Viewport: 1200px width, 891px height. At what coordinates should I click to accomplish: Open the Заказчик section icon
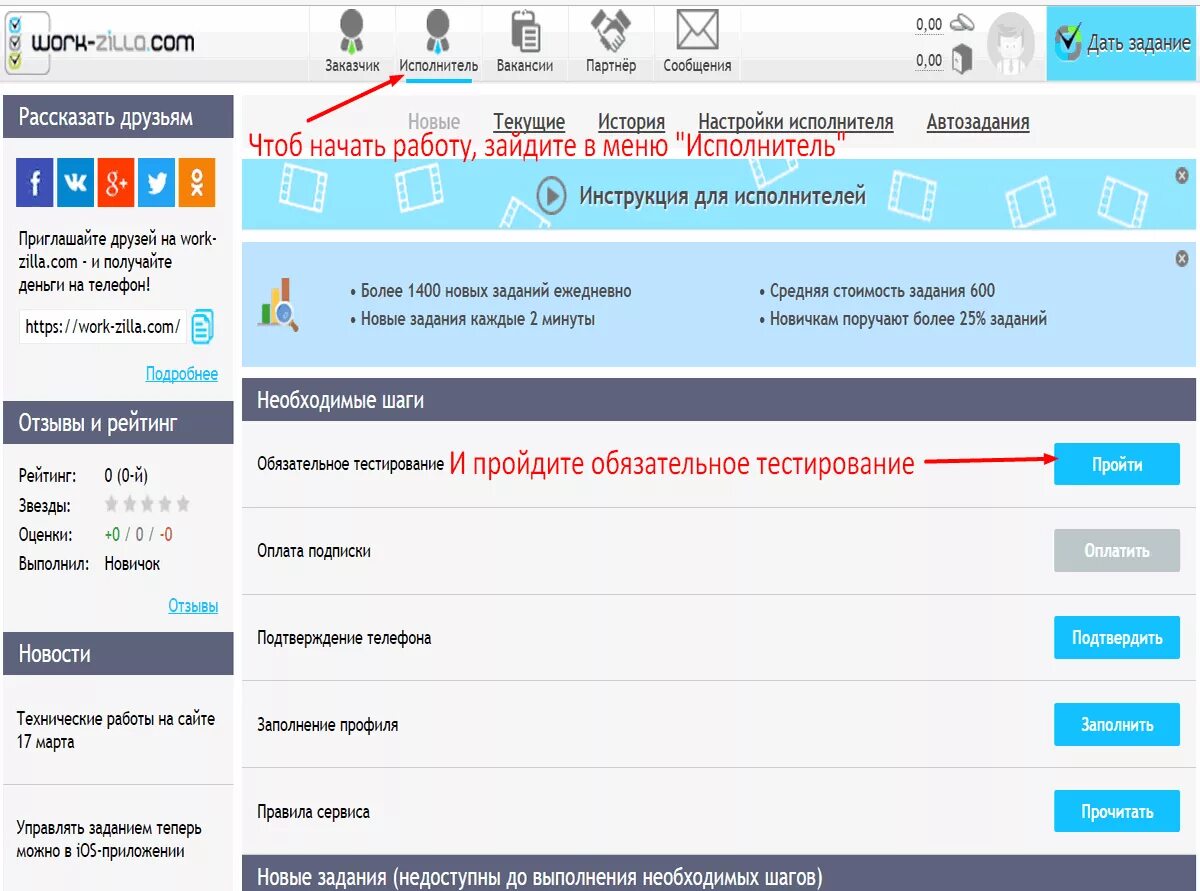[352, 32]
